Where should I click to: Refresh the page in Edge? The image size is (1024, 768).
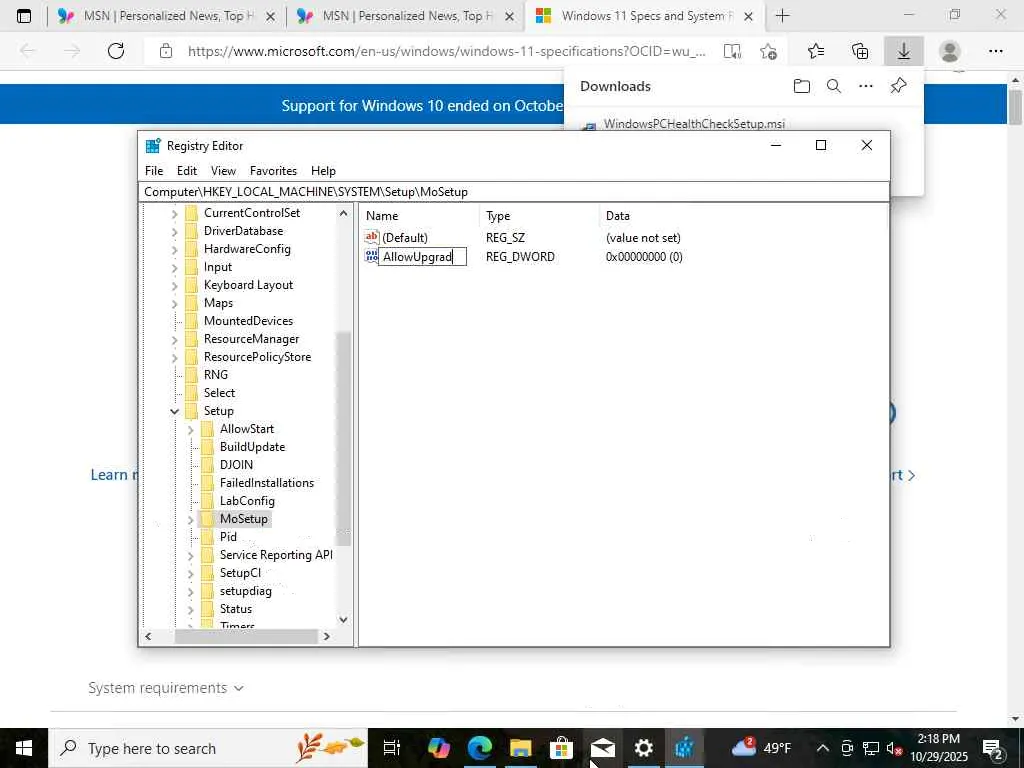(116, 51)
